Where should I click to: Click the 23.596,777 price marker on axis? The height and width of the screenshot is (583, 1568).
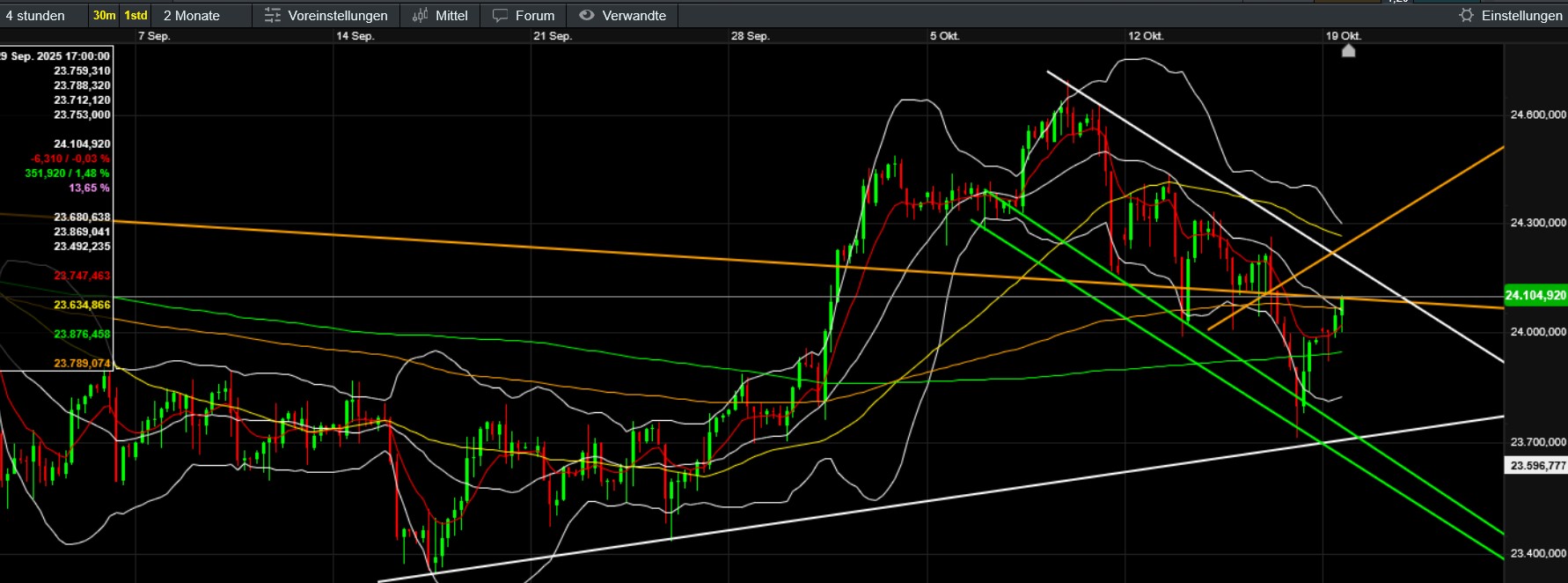pos(1536,465)
